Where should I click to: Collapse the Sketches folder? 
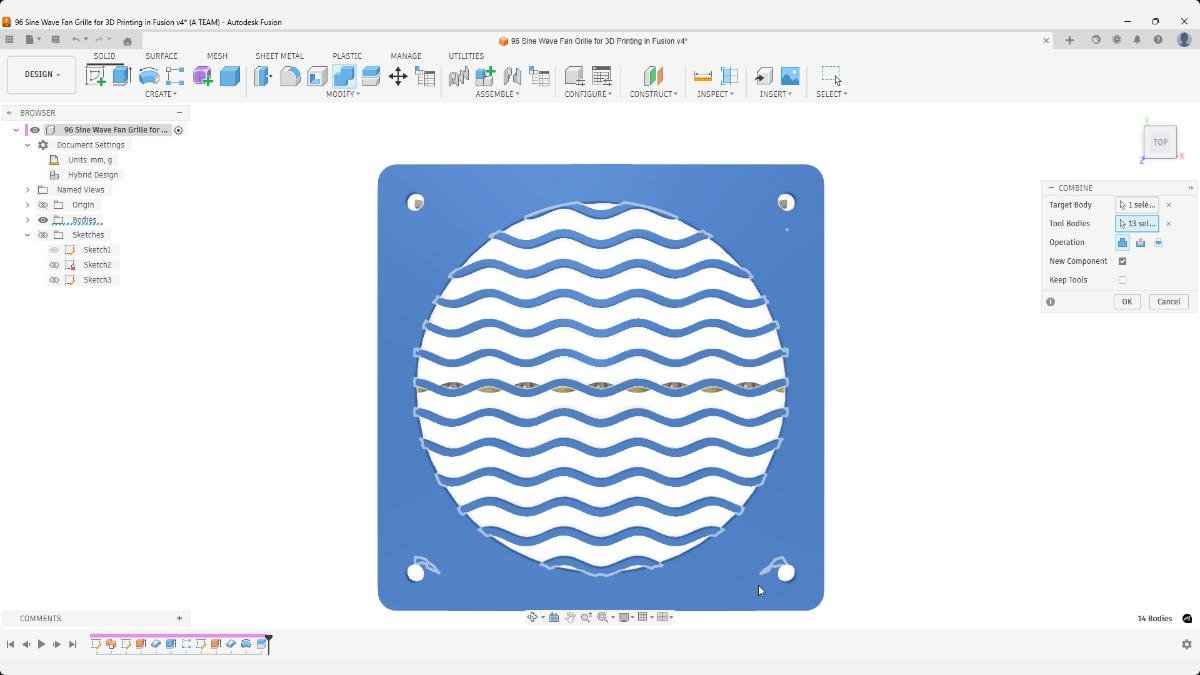point(28,235)
